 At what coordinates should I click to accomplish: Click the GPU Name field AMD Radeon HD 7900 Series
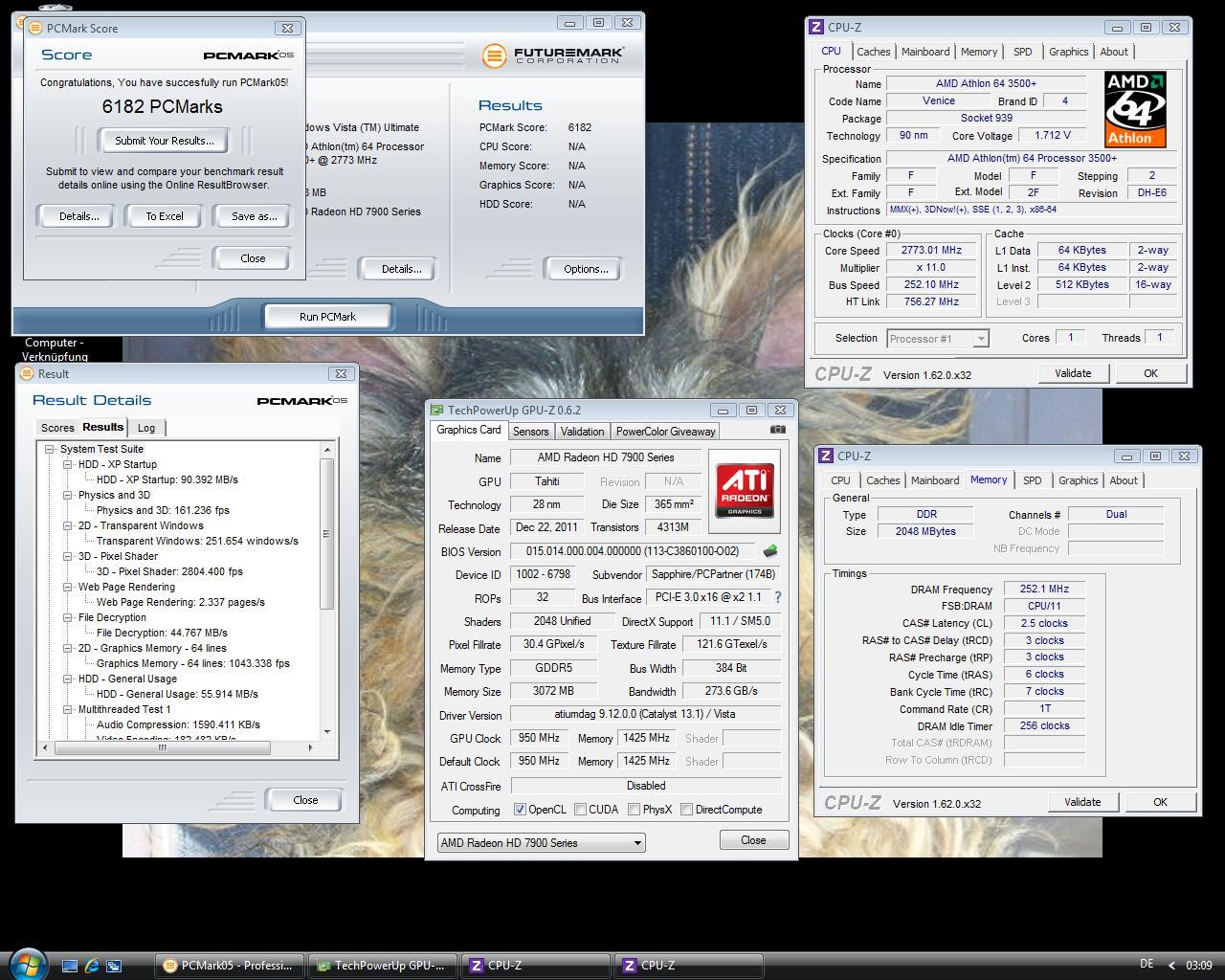(x=606, y=457)
